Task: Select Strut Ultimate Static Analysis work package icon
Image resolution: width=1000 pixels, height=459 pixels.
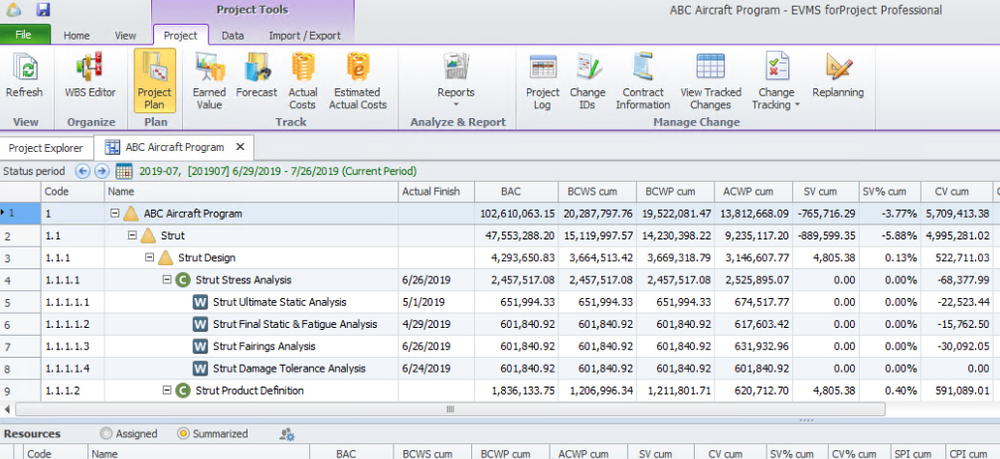Action: (200, 302)
